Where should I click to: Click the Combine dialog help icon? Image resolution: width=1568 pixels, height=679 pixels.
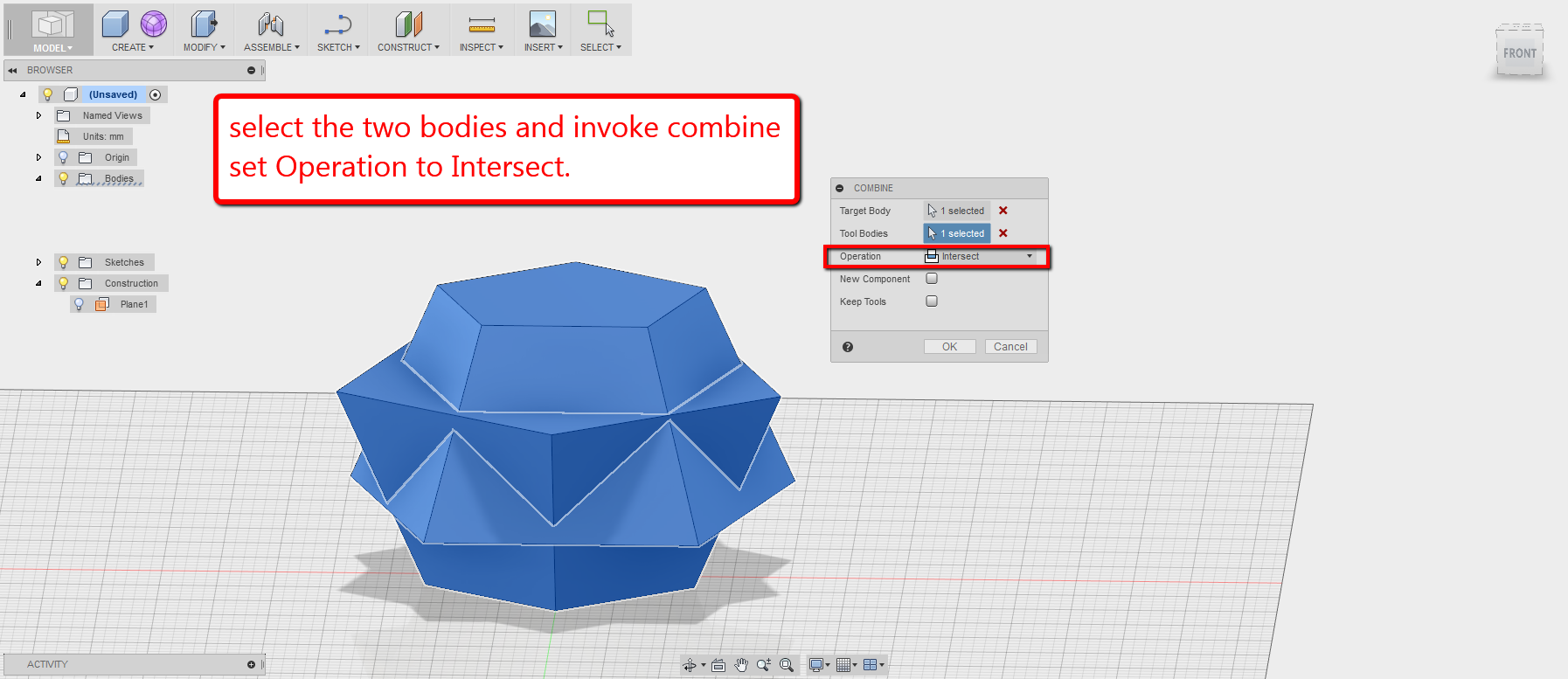click(848, 347)
